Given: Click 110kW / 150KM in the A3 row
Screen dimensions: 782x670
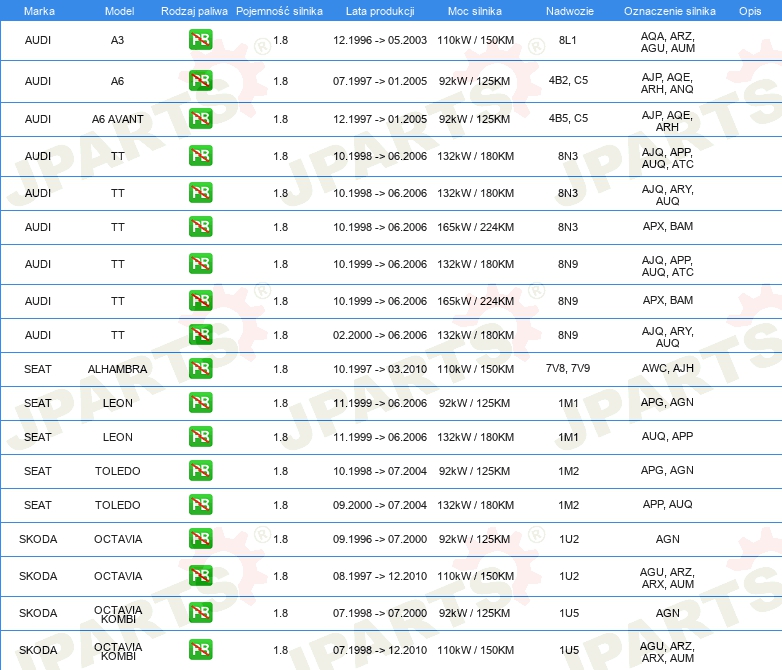Looking at the screenshot, I should [475, 40].
